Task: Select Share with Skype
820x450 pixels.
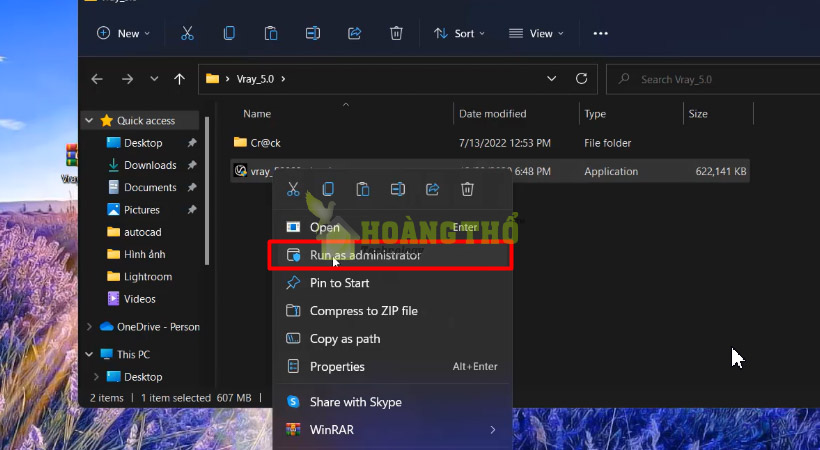Action: point(391,402)
